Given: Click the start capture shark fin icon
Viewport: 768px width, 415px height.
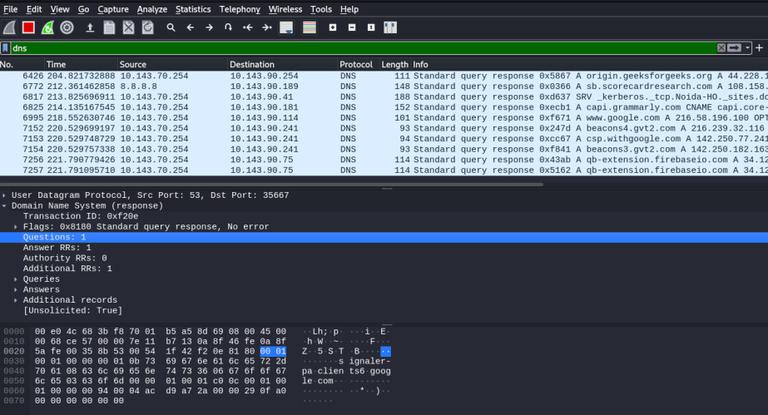Looking at the screenshot, I should coord(9,28).
